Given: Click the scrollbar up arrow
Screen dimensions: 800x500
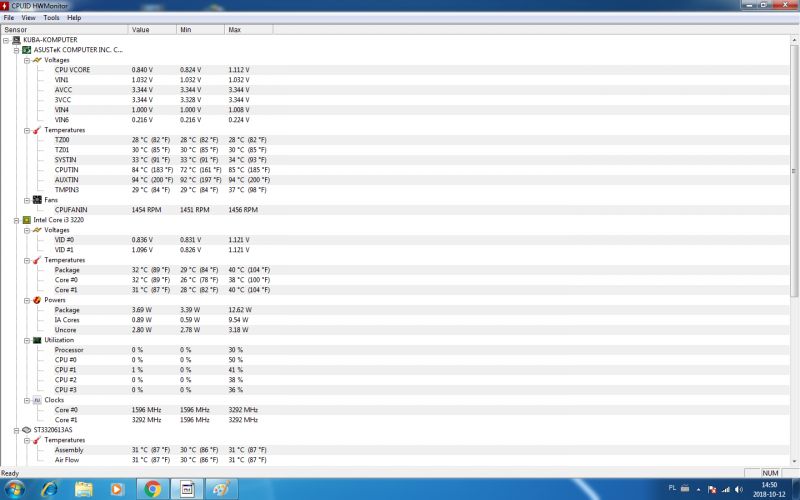Looking at the screenshot, I should coord(794,39).
